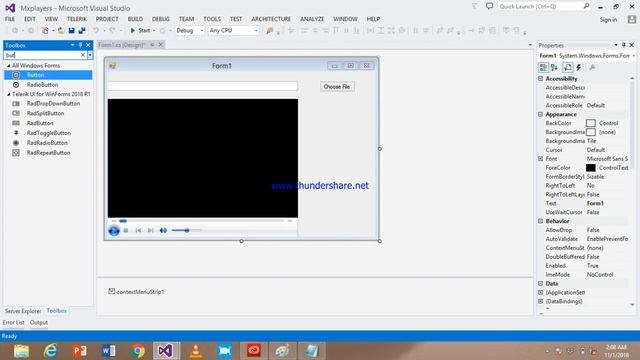Click the Open File folder icon
640x360 pixels.
(x=61, y=30)
